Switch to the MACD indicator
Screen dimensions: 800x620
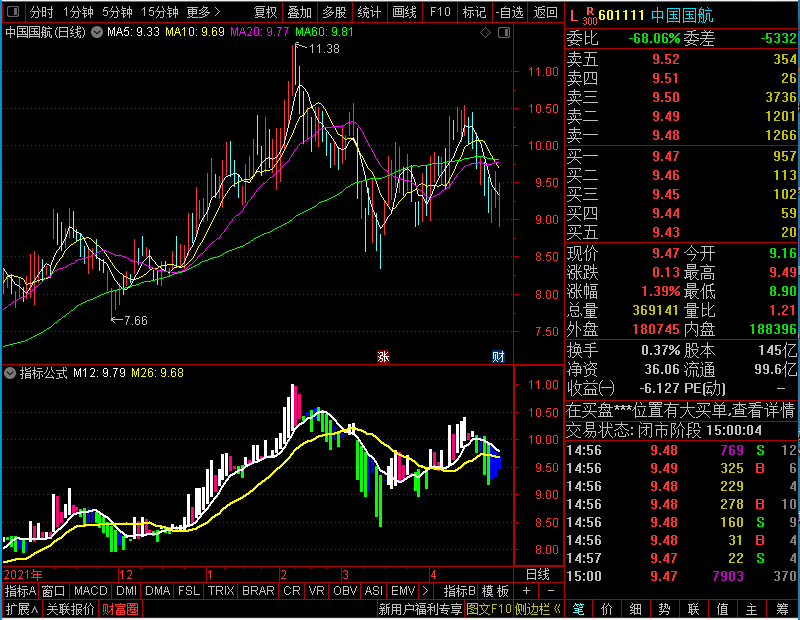[90, 591]
